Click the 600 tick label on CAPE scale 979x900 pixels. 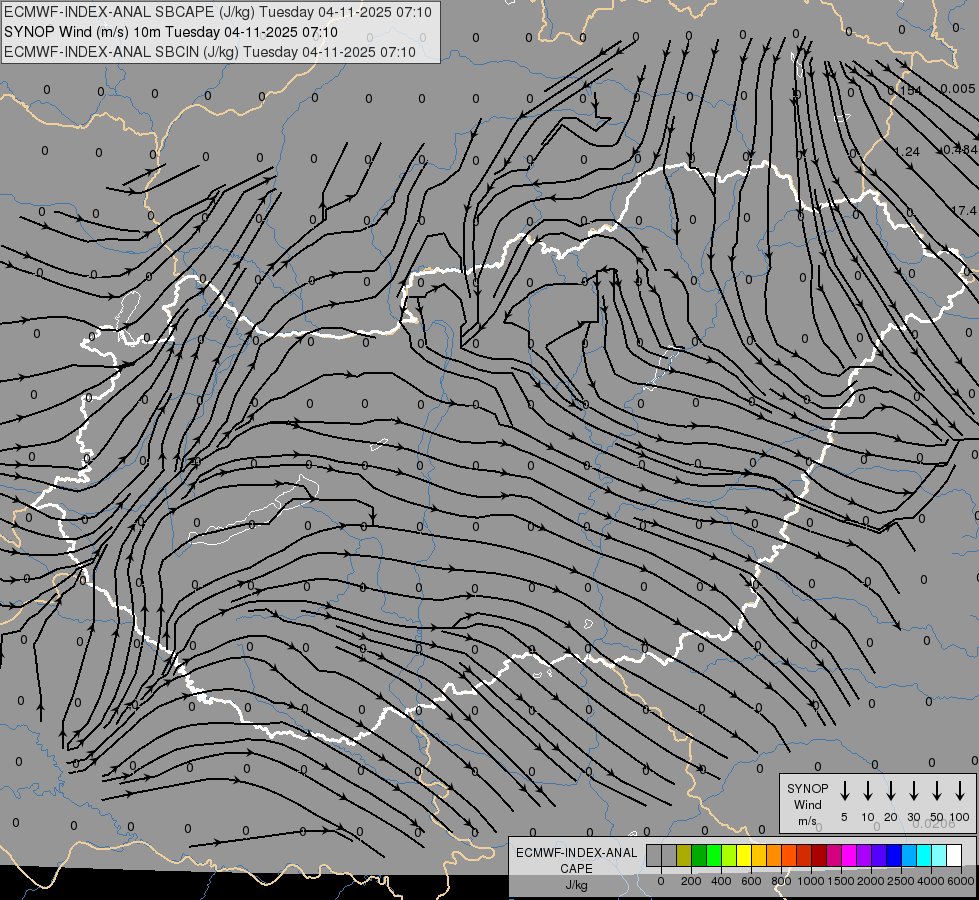click(x=751, y=881)
